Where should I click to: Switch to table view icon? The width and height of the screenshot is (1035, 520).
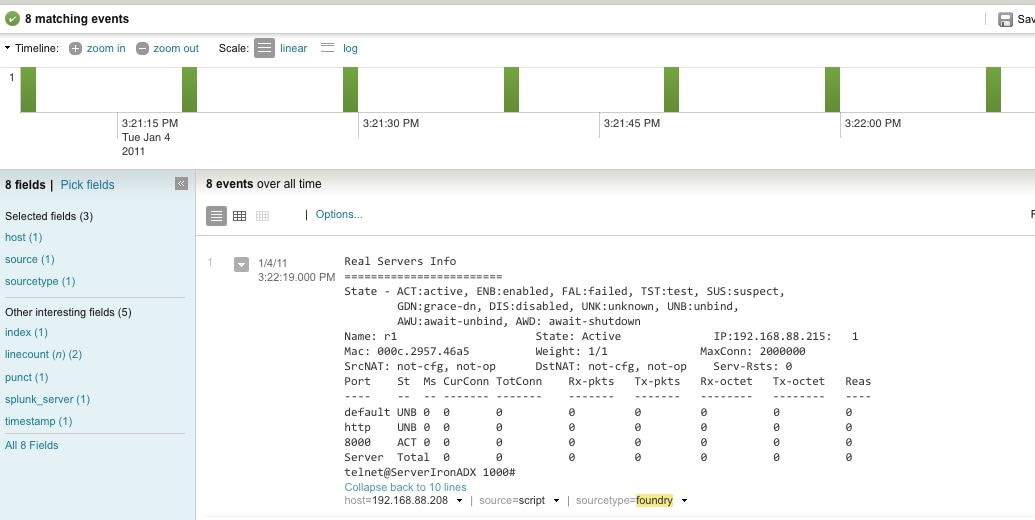click(x=240, y=216)
